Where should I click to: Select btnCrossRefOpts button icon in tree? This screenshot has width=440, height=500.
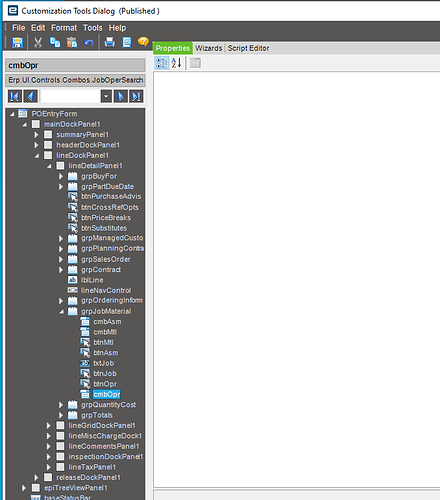click(73, 207)
